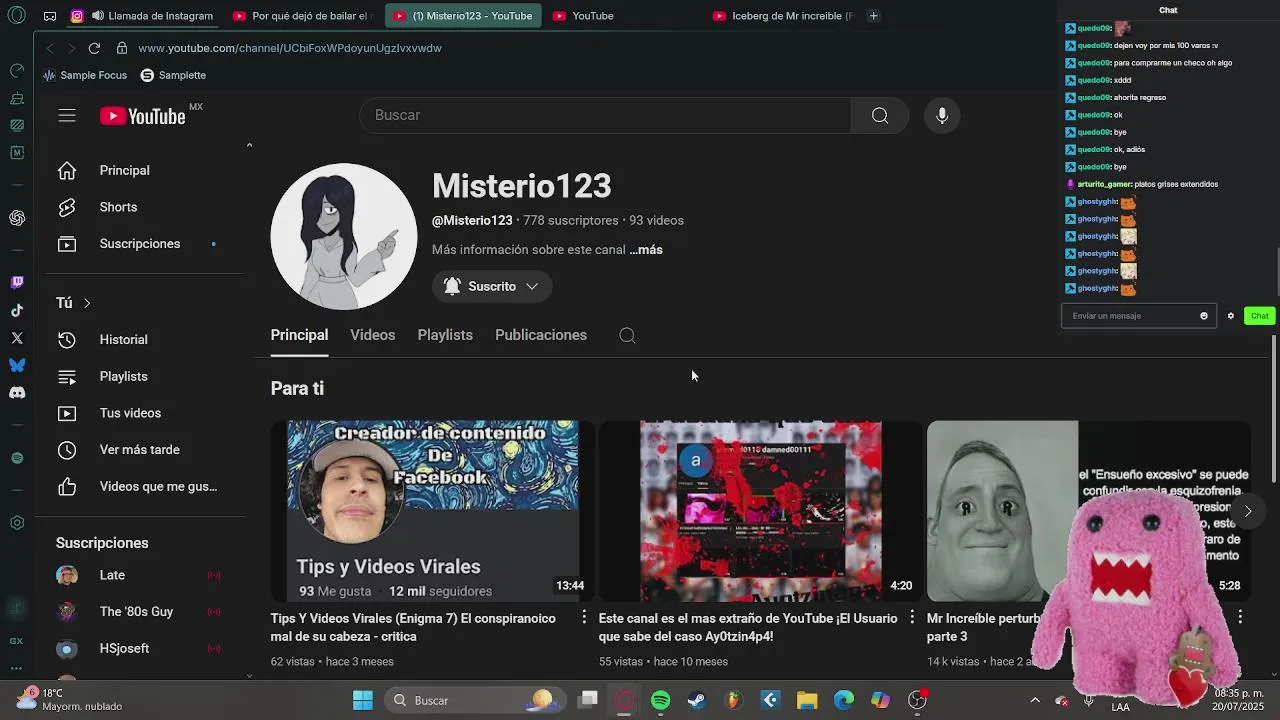Reload the page with the browser refresh icon
This screenshot has width=1280, height=720.
coord(94,48)
